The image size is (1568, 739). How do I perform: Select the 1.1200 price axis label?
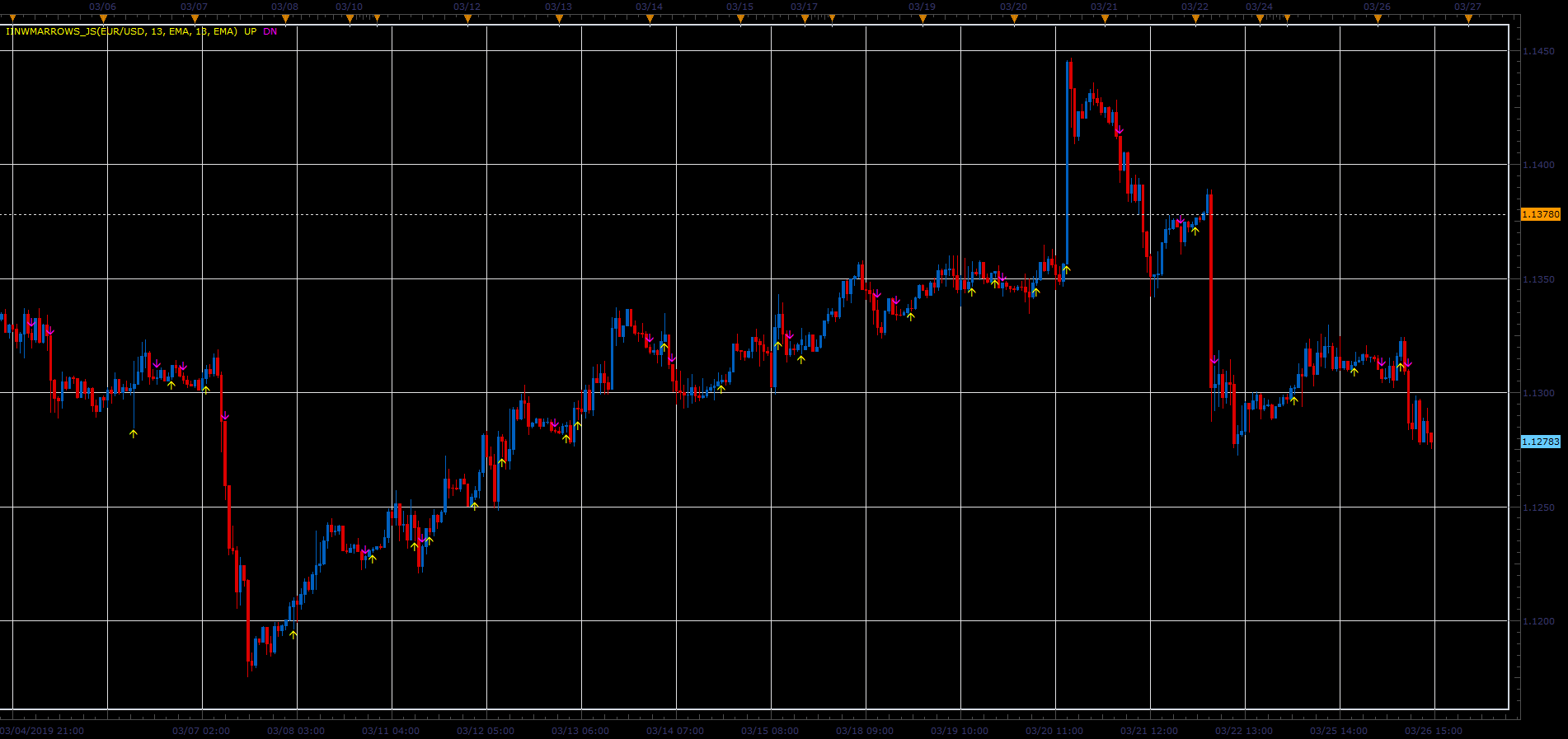1538,621
